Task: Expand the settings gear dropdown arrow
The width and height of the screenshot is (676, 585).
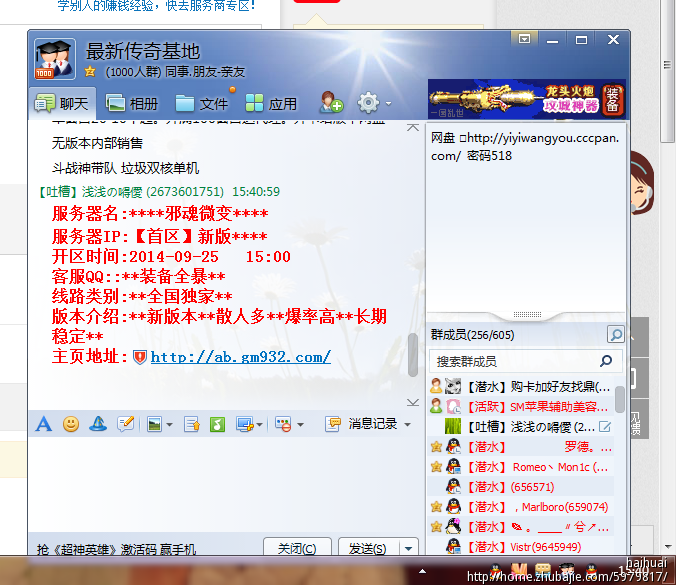Action: (388, 104)
